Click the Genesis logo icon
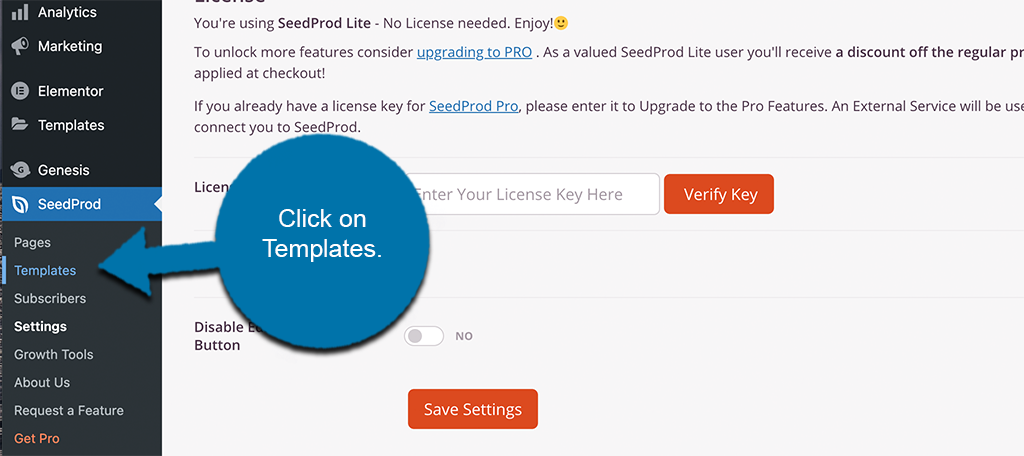The width and height of the screenshot is (1024, 456). 20,171
